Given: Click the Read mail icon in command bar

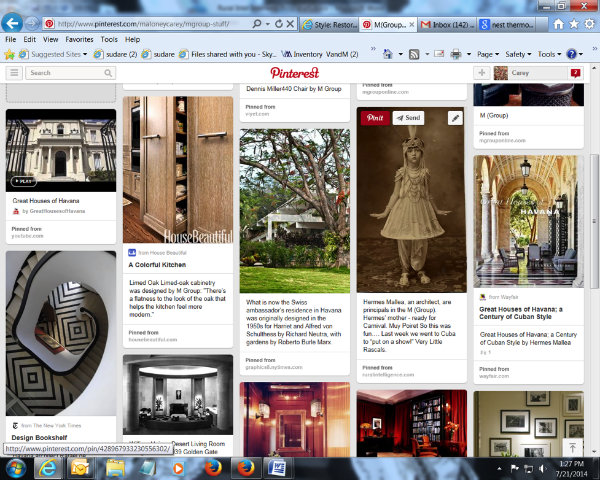Looking at the screenshot, I should pos(439,54).
